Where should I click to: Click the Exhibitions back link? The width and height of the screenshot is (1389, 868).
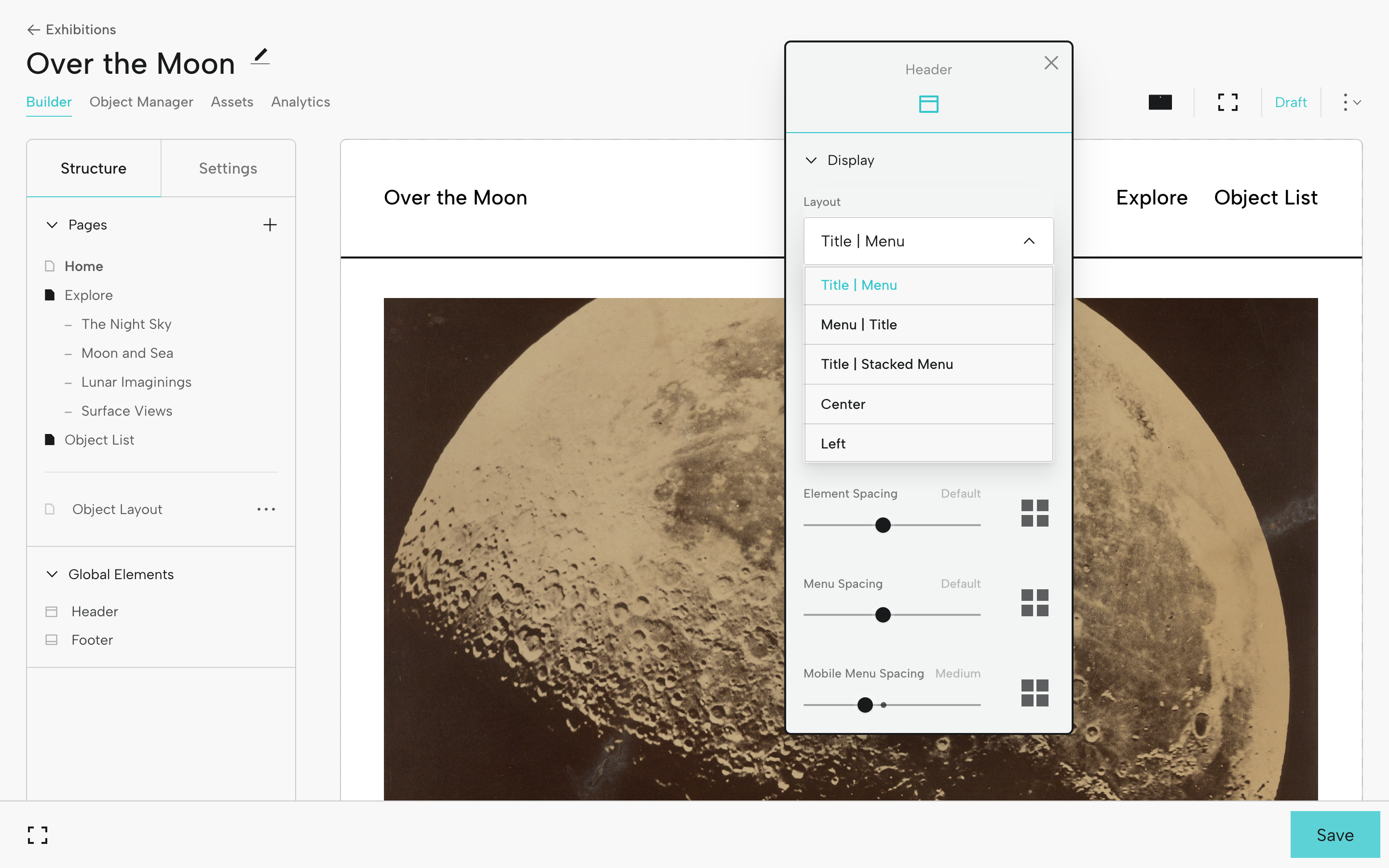point(81,30)
